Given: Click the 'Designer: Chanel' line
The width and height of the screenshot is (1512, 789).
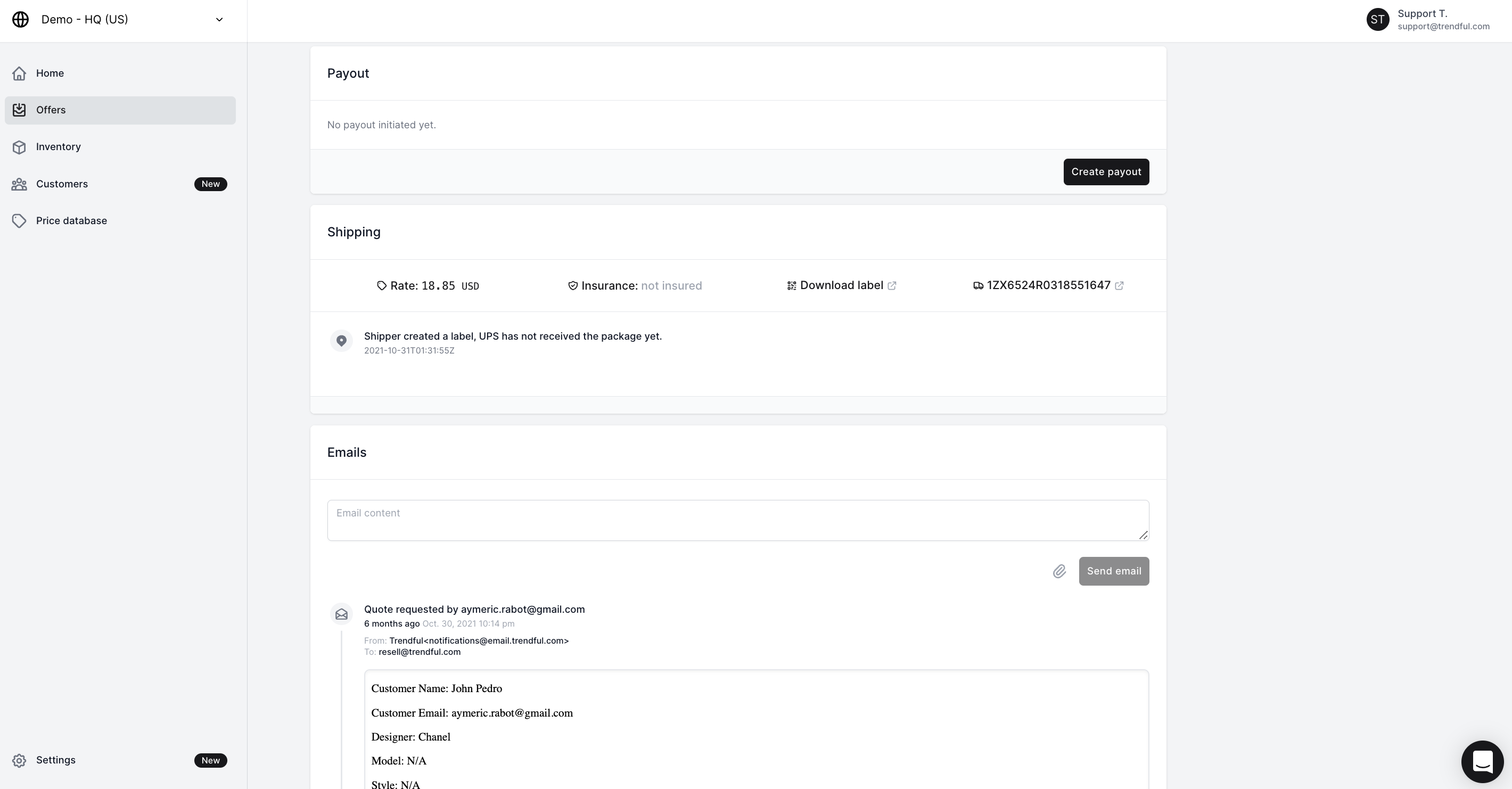Looking at the screenshot, I should tap(411, 737).
